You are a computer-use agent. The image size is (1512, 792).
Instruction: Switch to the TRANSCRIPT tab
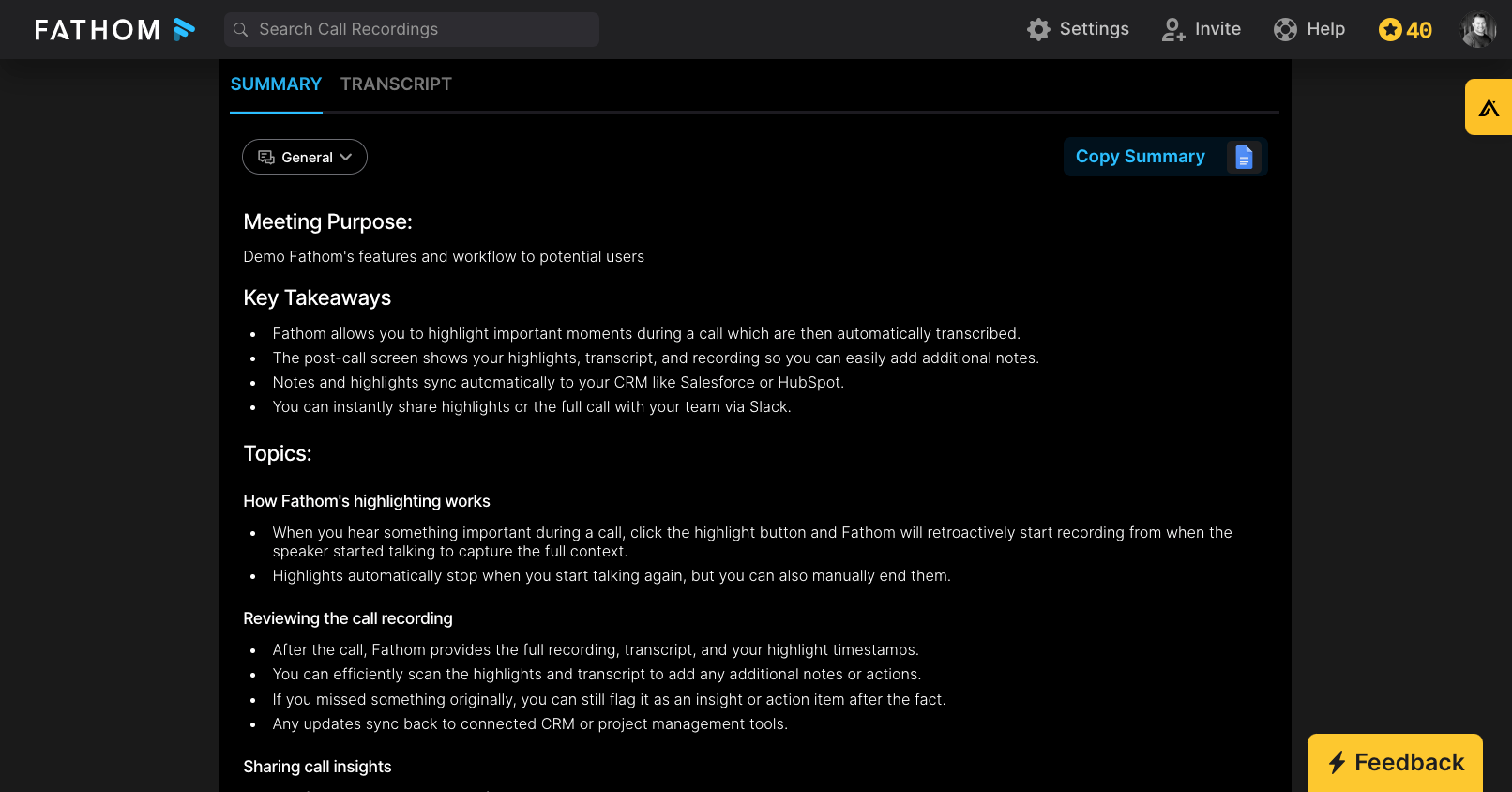click(x=396, y=84)
